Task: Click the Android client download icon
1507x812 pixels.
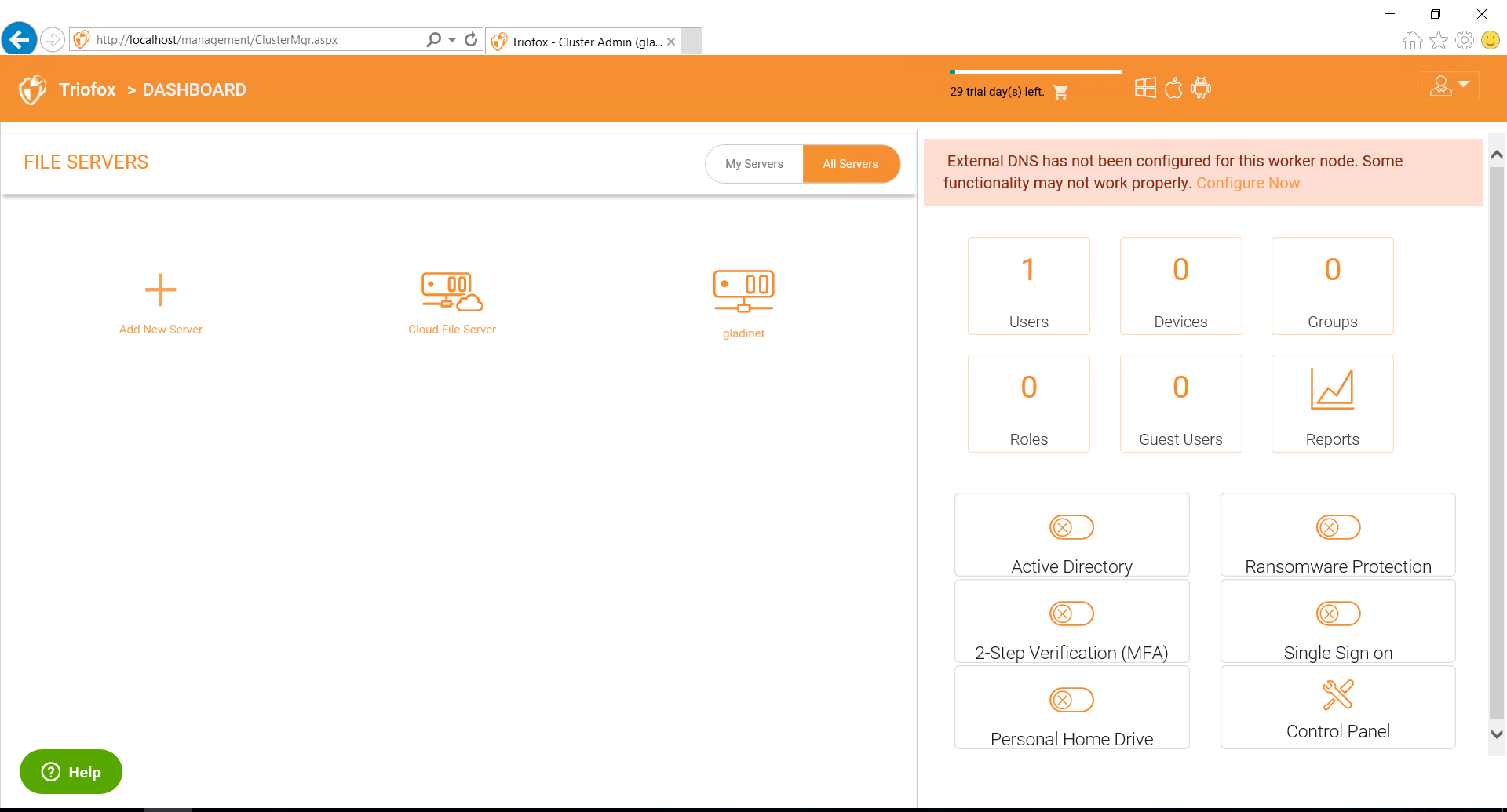Action: (x=1201, y=88)
